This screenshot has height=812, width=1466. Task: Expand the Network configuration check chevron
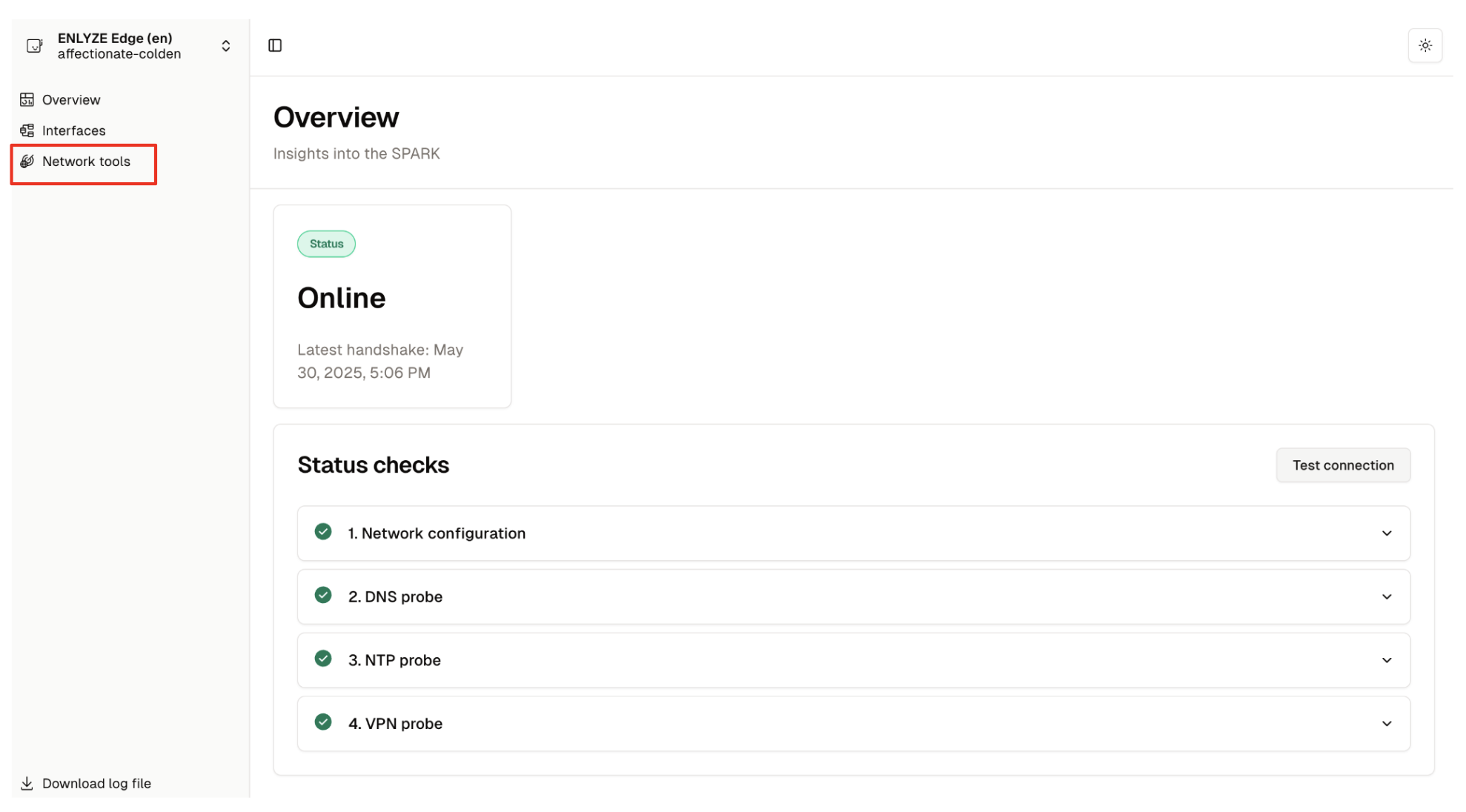pyautogui.click(x=1387, y=533)
